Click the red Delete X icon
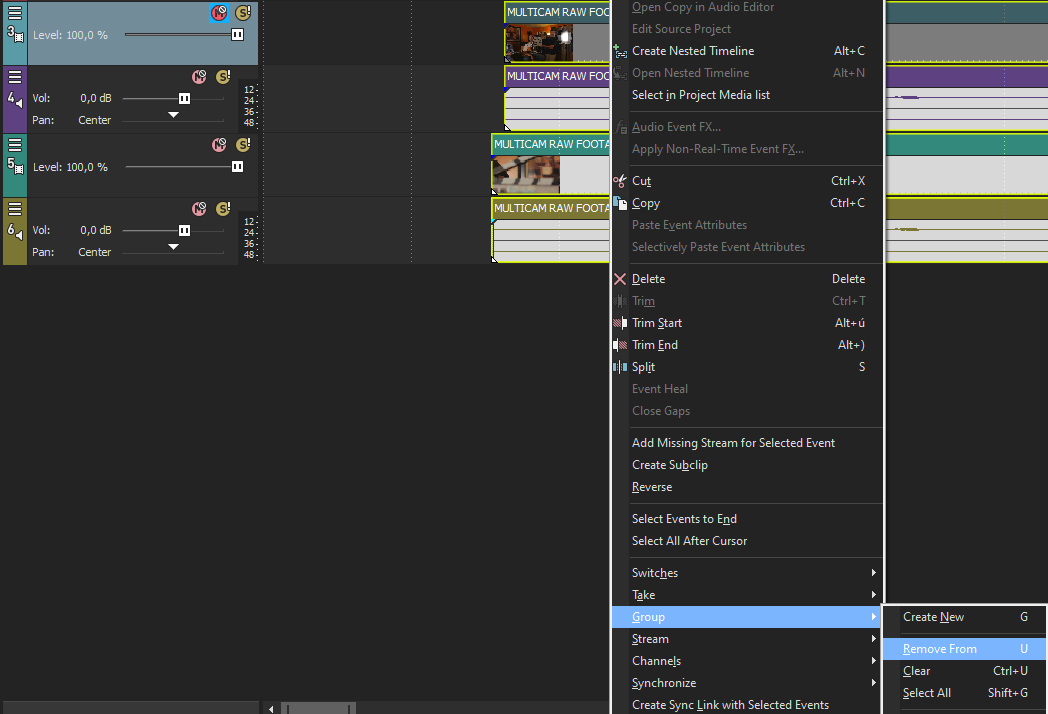The image size is (1048, 714). click(620, 279)
